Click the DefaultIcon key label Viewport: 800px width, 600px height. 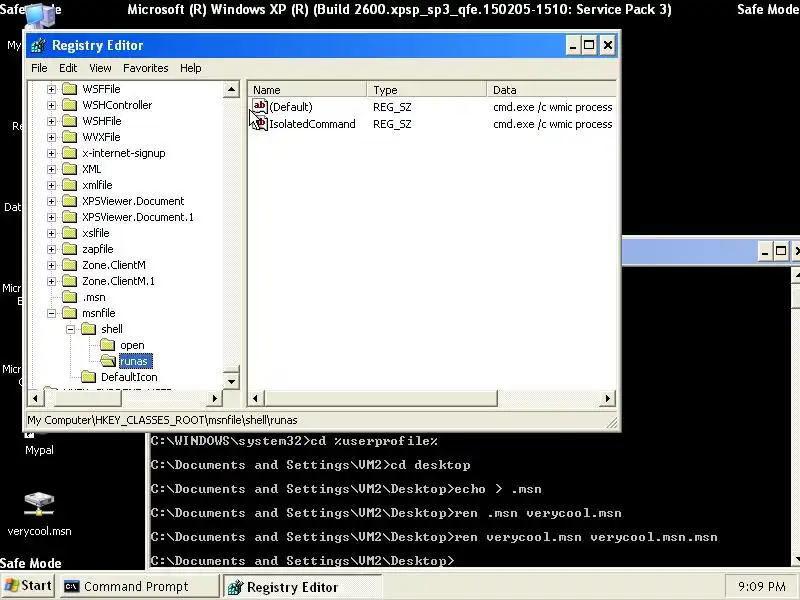pos(129,377)
